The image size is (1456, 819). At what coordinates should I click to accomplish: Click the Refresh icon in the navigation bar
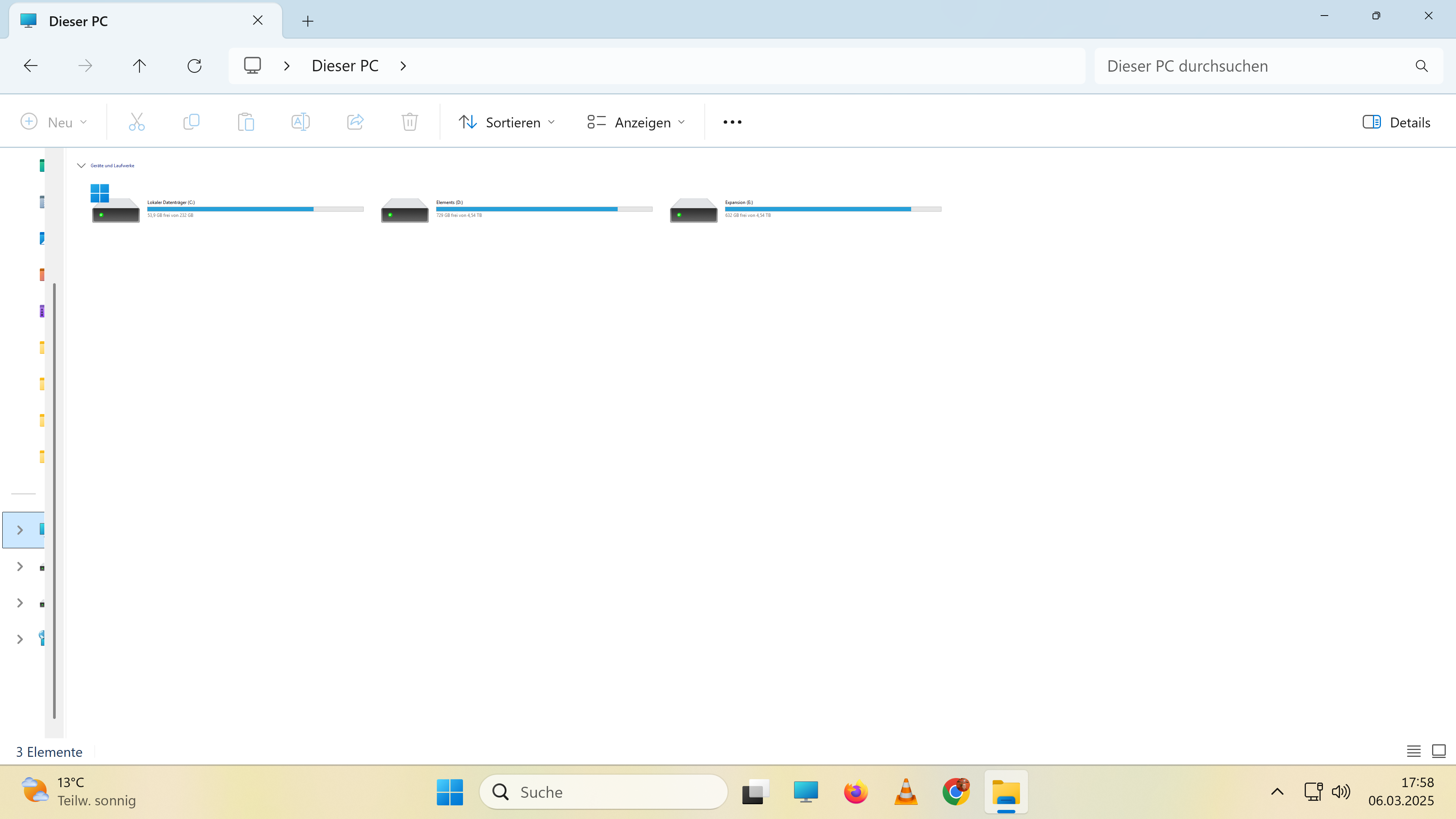click(x=195, y=66)
